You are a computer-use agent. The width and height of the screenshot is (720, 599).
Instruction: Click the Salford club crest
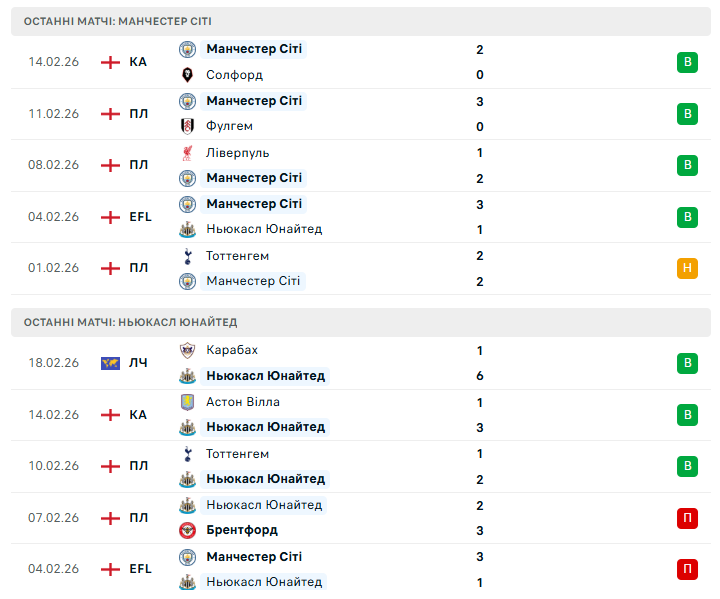click(x=187, y=75)
